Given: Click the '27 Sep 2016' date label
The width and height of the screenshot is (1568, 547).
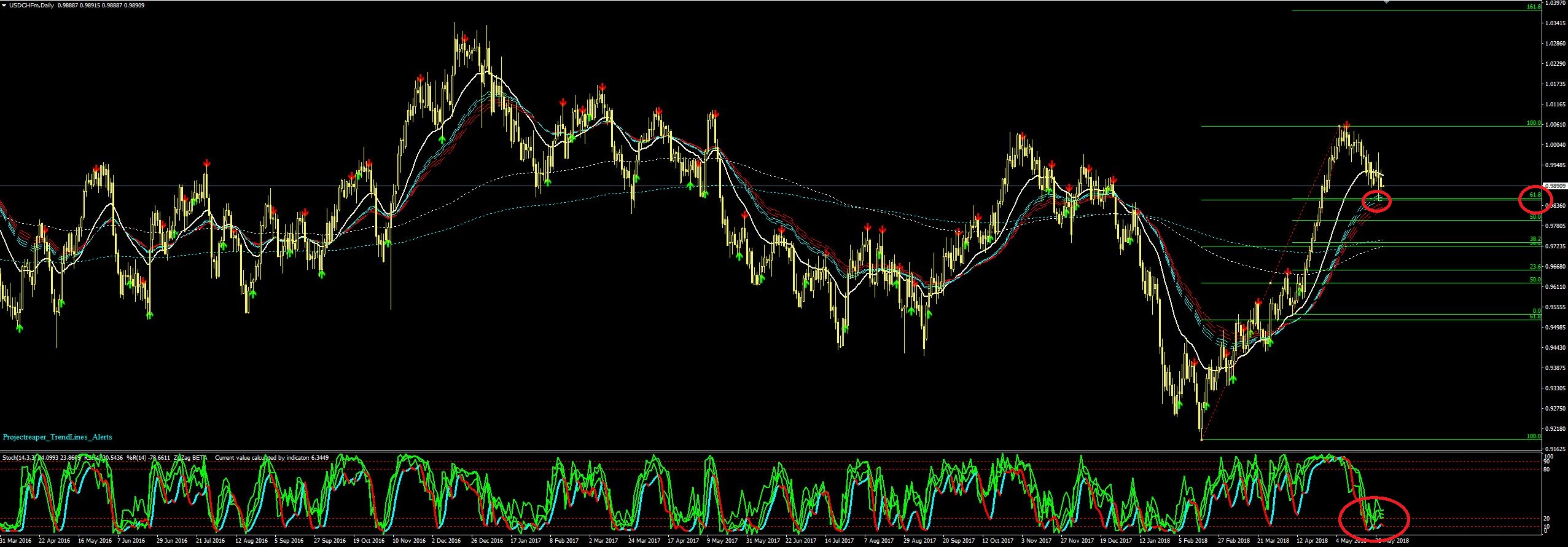Looking at the screenshot, I should tap(330, 541).
